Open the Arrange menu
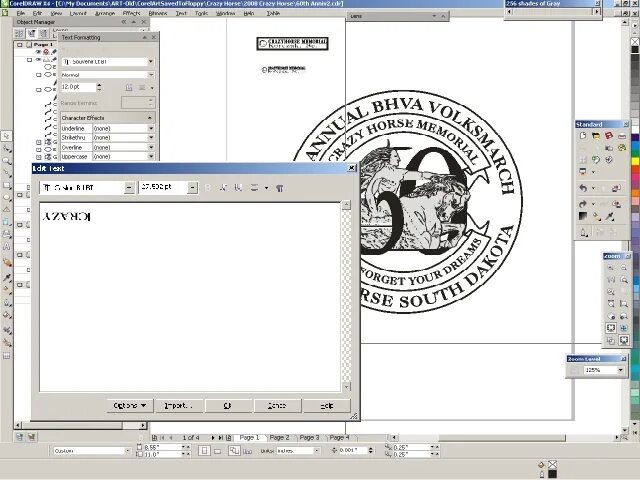 pyautogui.click(x=105, y=13)
